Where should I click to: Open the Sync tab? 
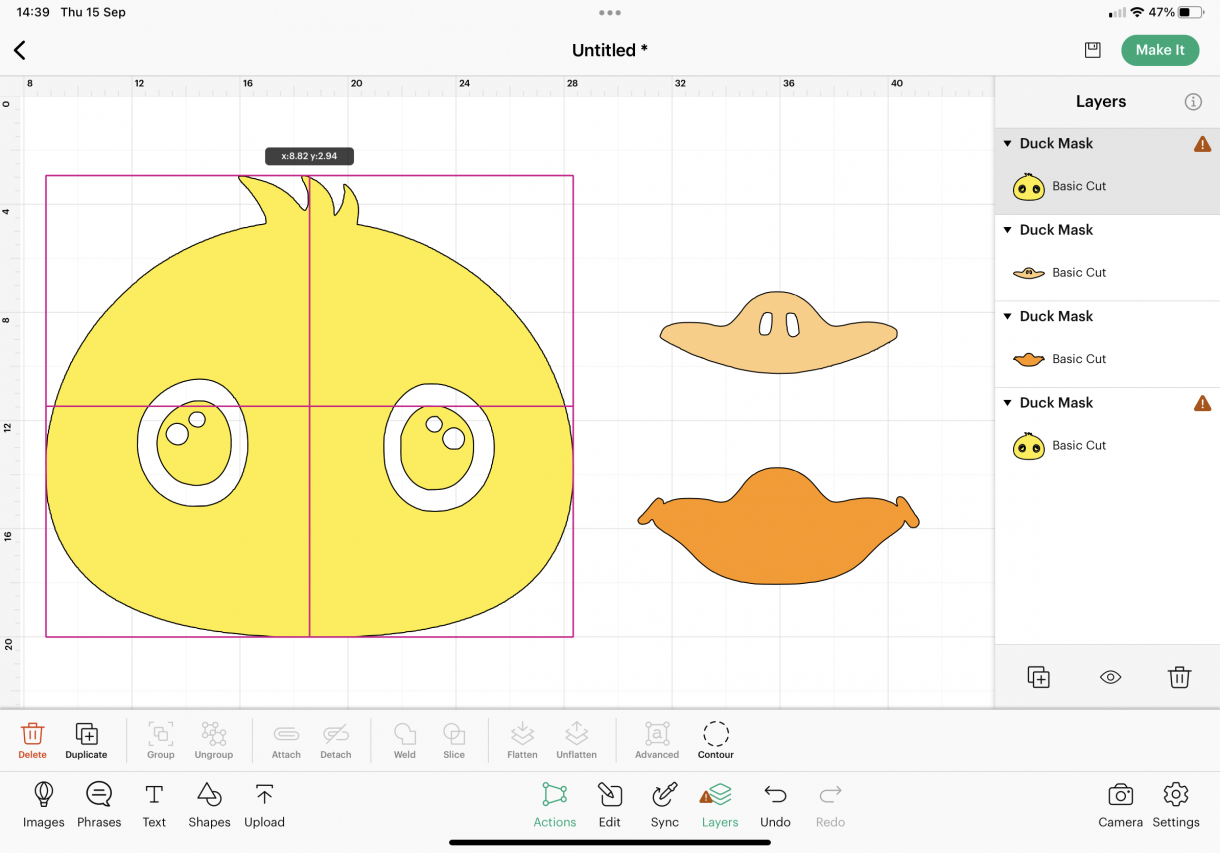tap(665, 805)
